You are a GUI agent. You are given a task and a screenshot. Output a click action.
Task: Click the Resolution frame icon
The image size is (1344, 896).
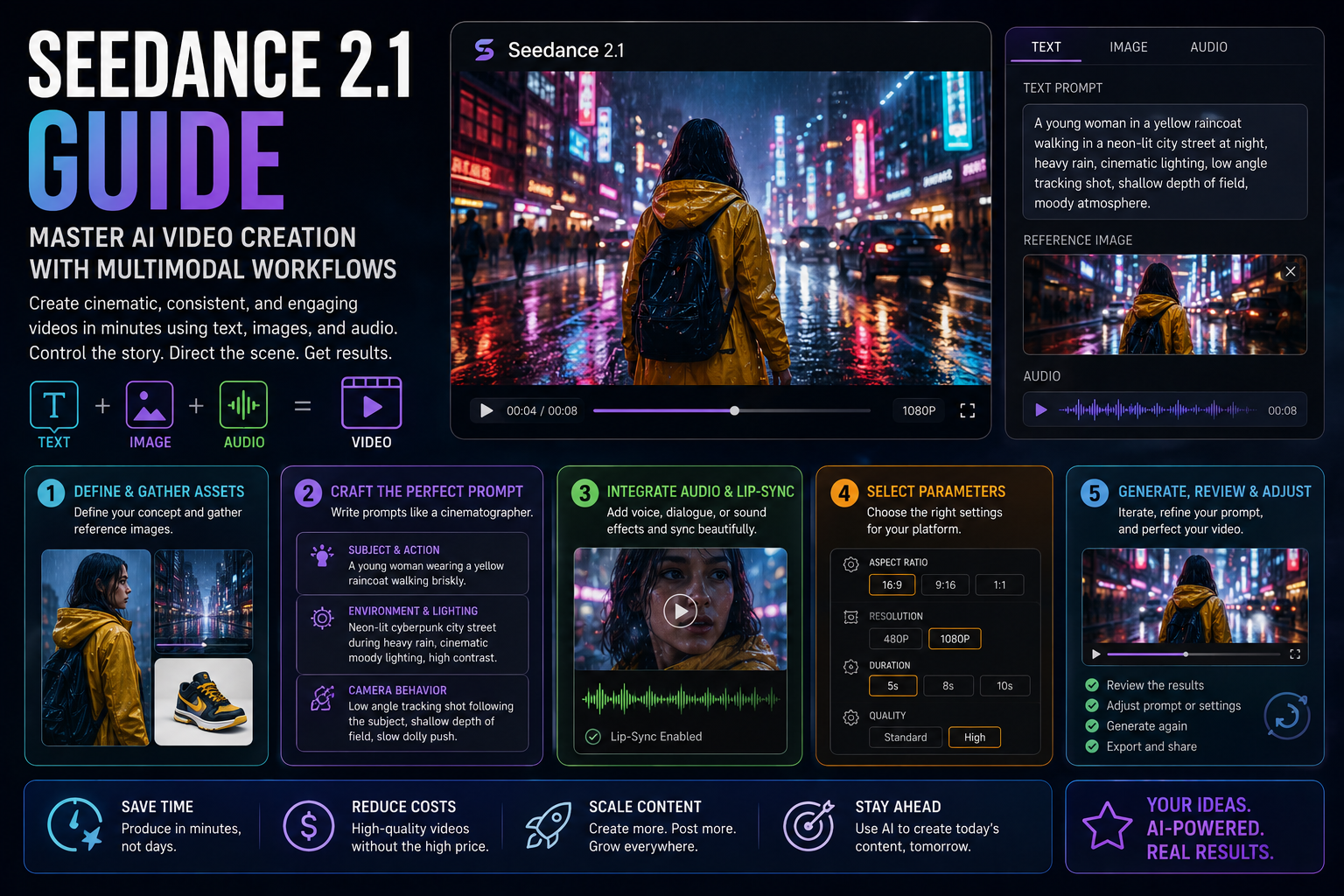tap(850, 618)
